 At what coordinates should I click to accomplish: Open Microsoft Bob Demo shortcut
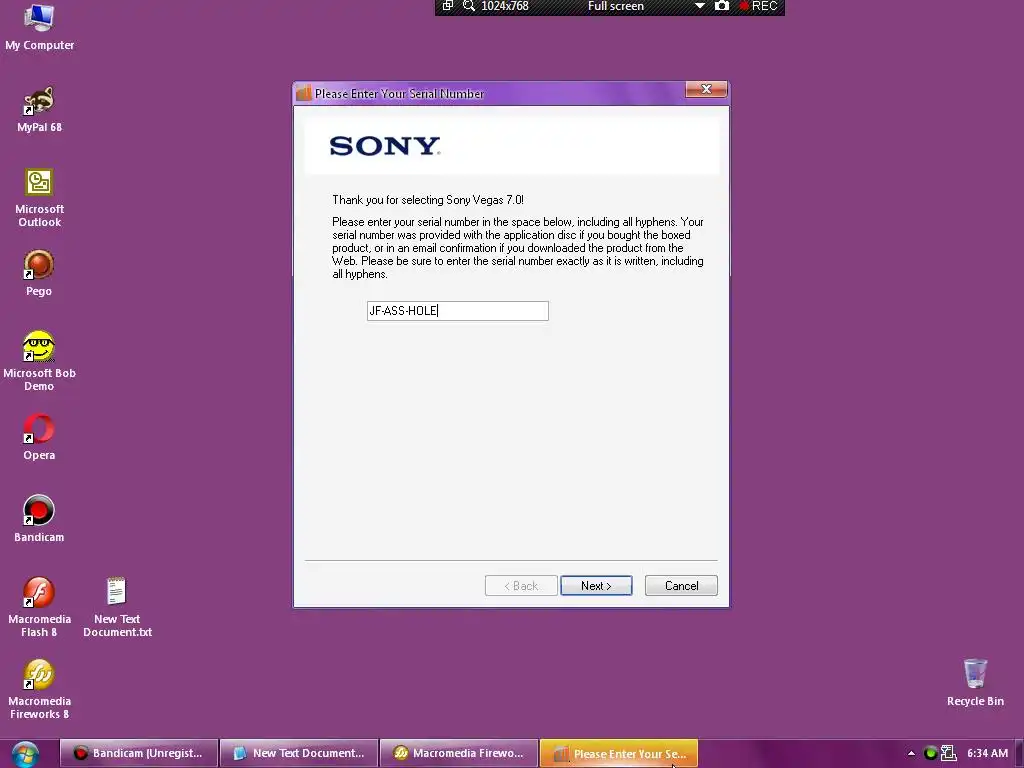point(39,360)
